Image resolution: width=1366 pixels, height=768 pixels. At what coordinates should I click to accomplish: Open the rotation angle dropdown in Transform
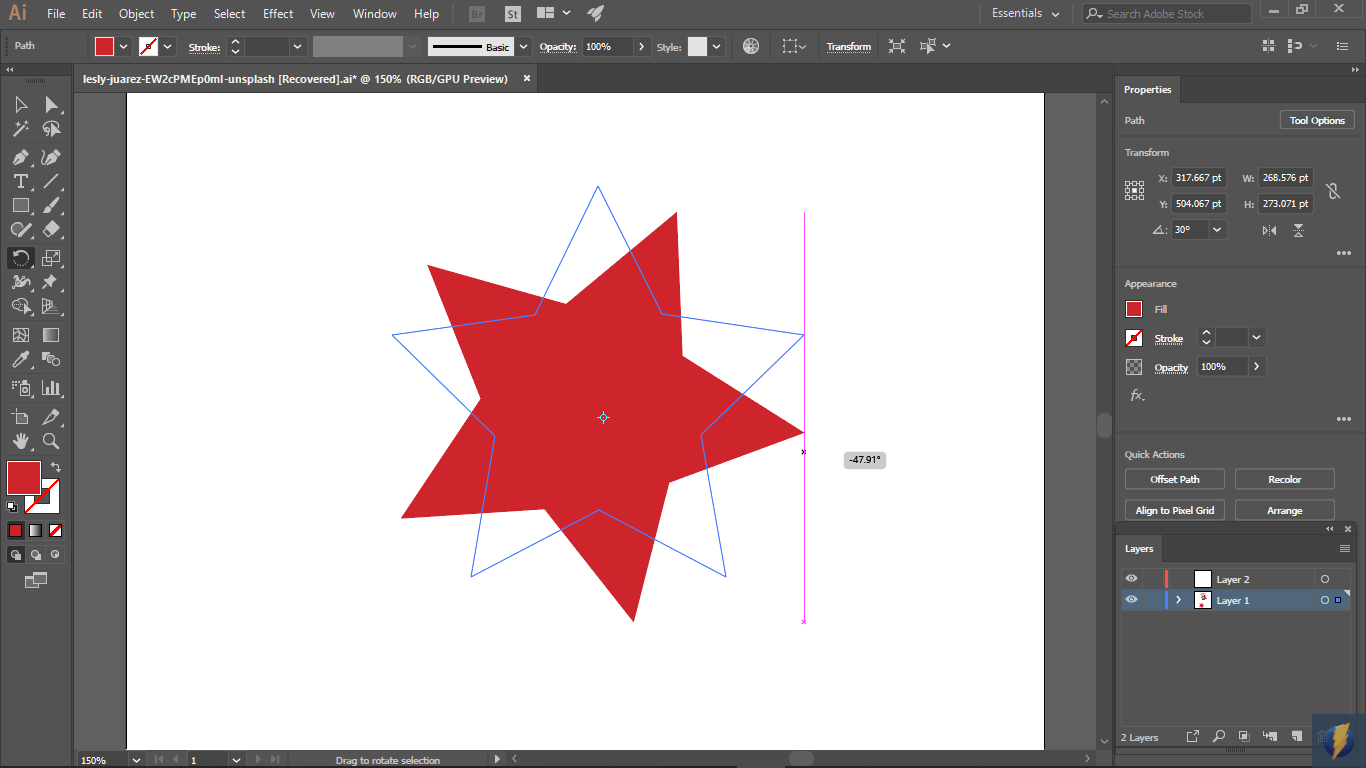1216,229
